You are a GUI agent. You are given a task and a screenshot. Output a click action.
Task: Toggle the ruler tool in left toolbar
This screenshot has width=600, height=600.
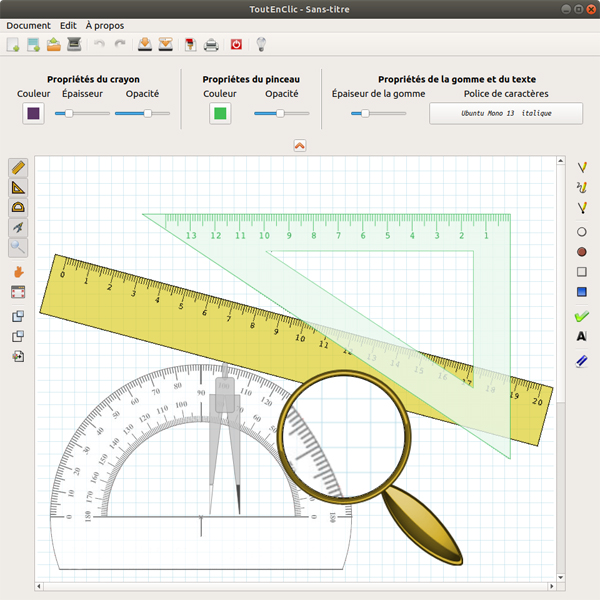(x=18, y=167)
